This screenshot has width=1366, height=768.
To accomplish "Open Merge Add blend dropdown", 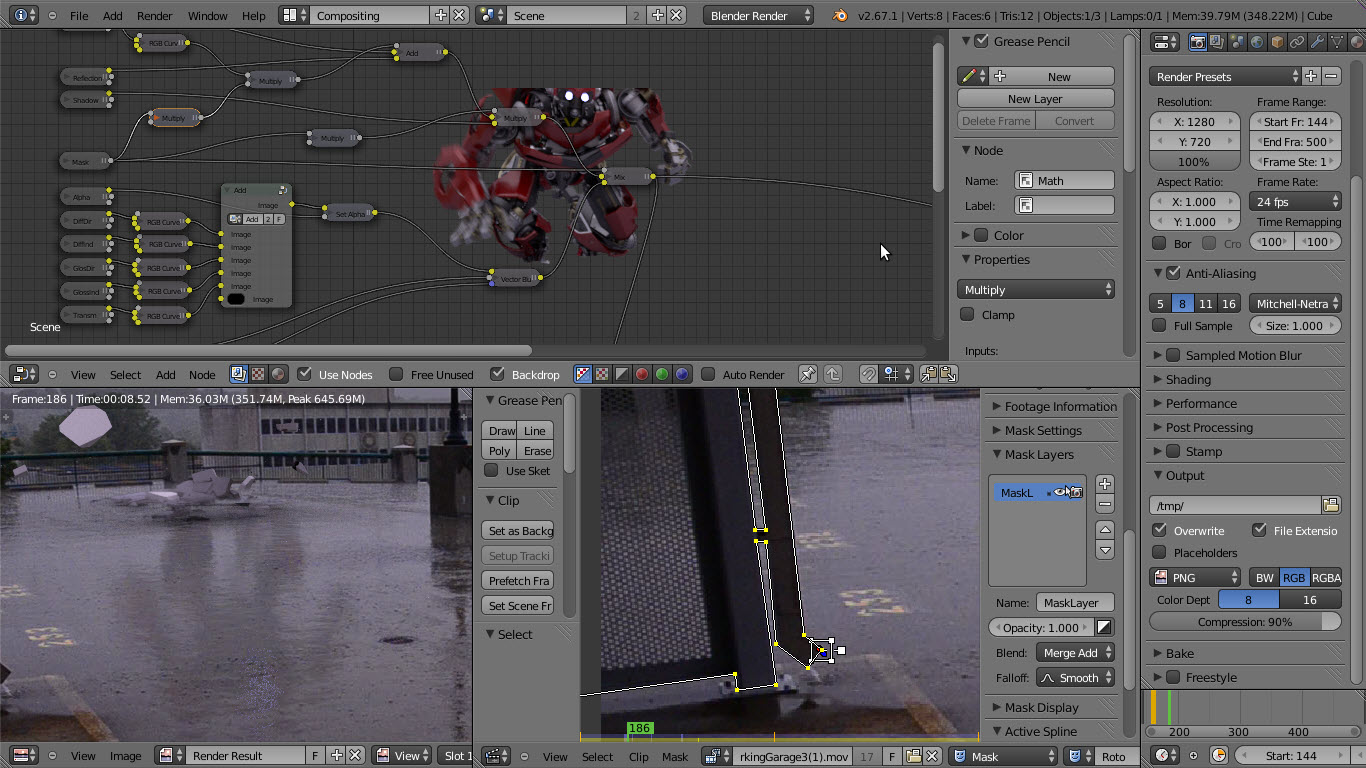I will [1075, 653].
